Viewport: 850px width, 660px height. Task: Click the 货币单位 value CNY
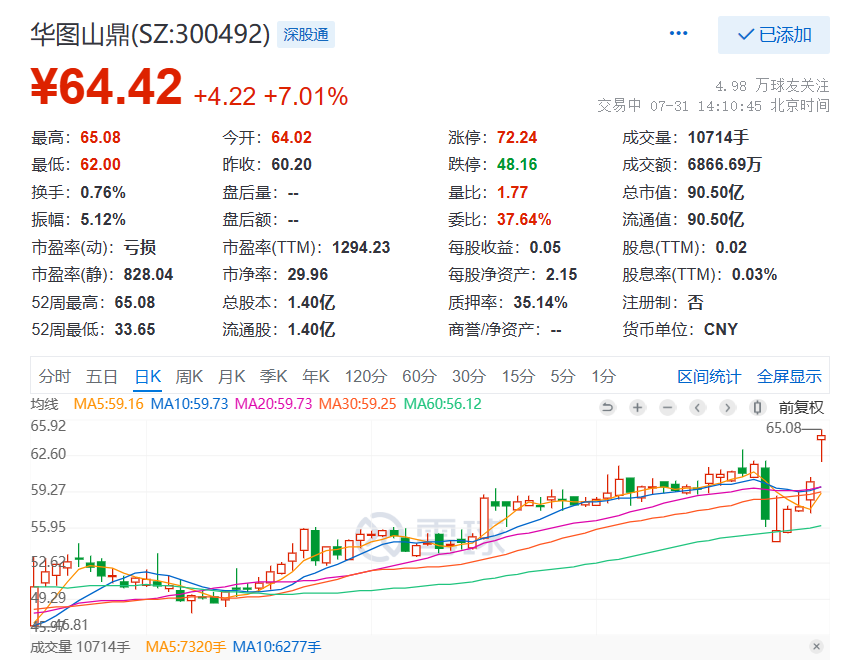click(x=721, y=329)
